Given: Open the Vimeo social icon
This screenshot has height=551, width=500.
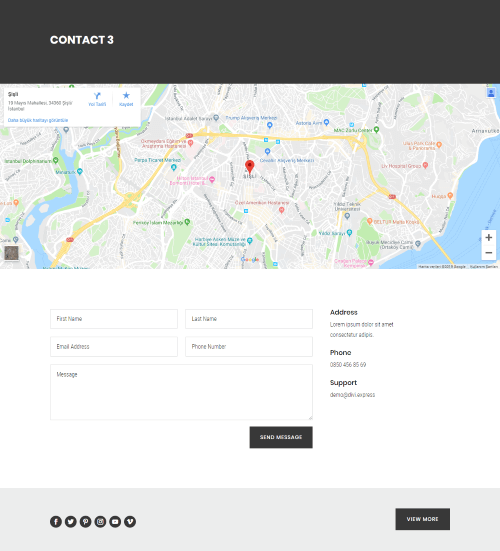Looking at the screenshot, I should coord(130,521).
